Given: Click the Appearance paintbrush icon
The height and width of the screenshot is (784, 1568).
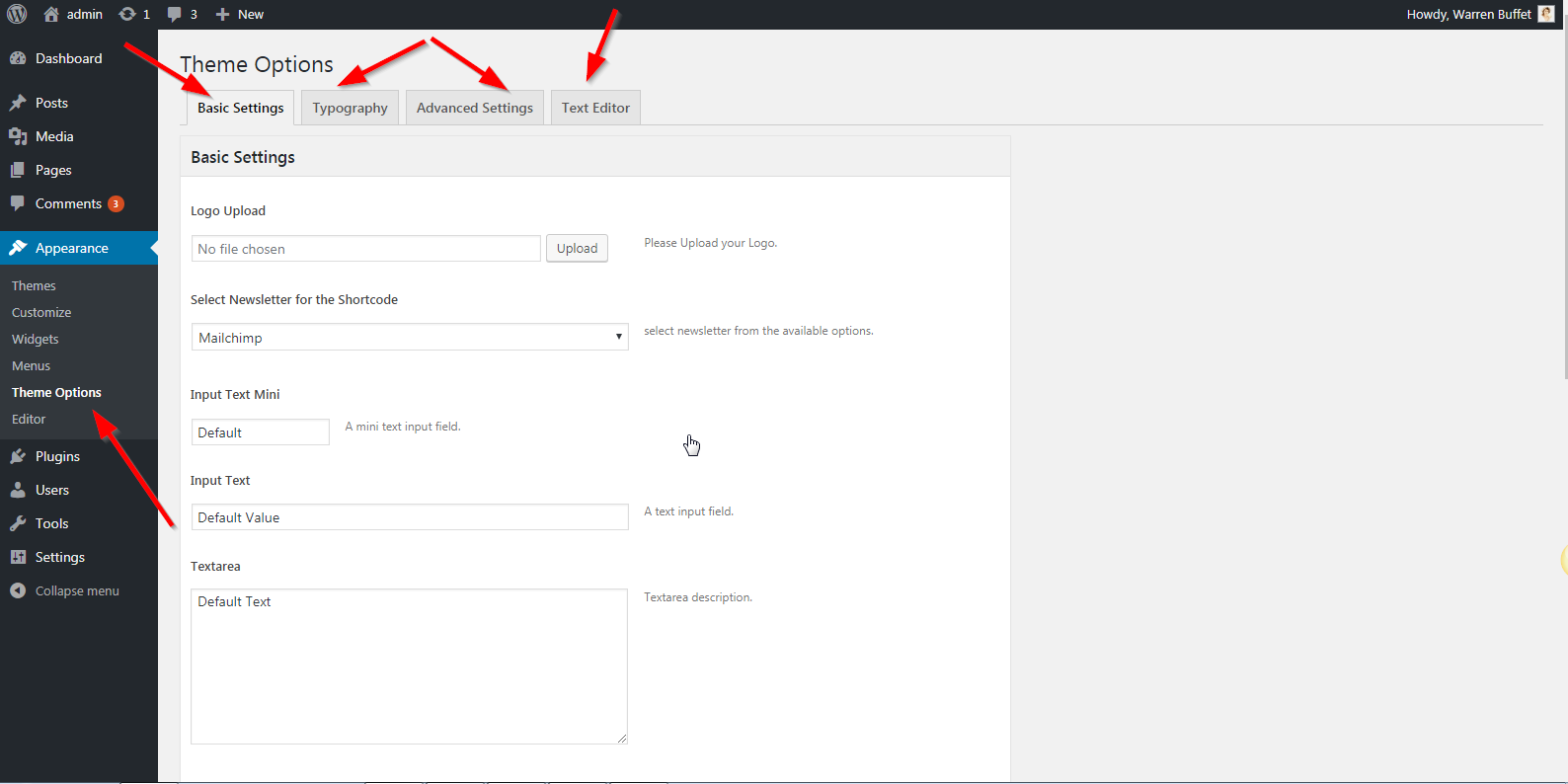Looking at the screenshot, I should 18,248.
